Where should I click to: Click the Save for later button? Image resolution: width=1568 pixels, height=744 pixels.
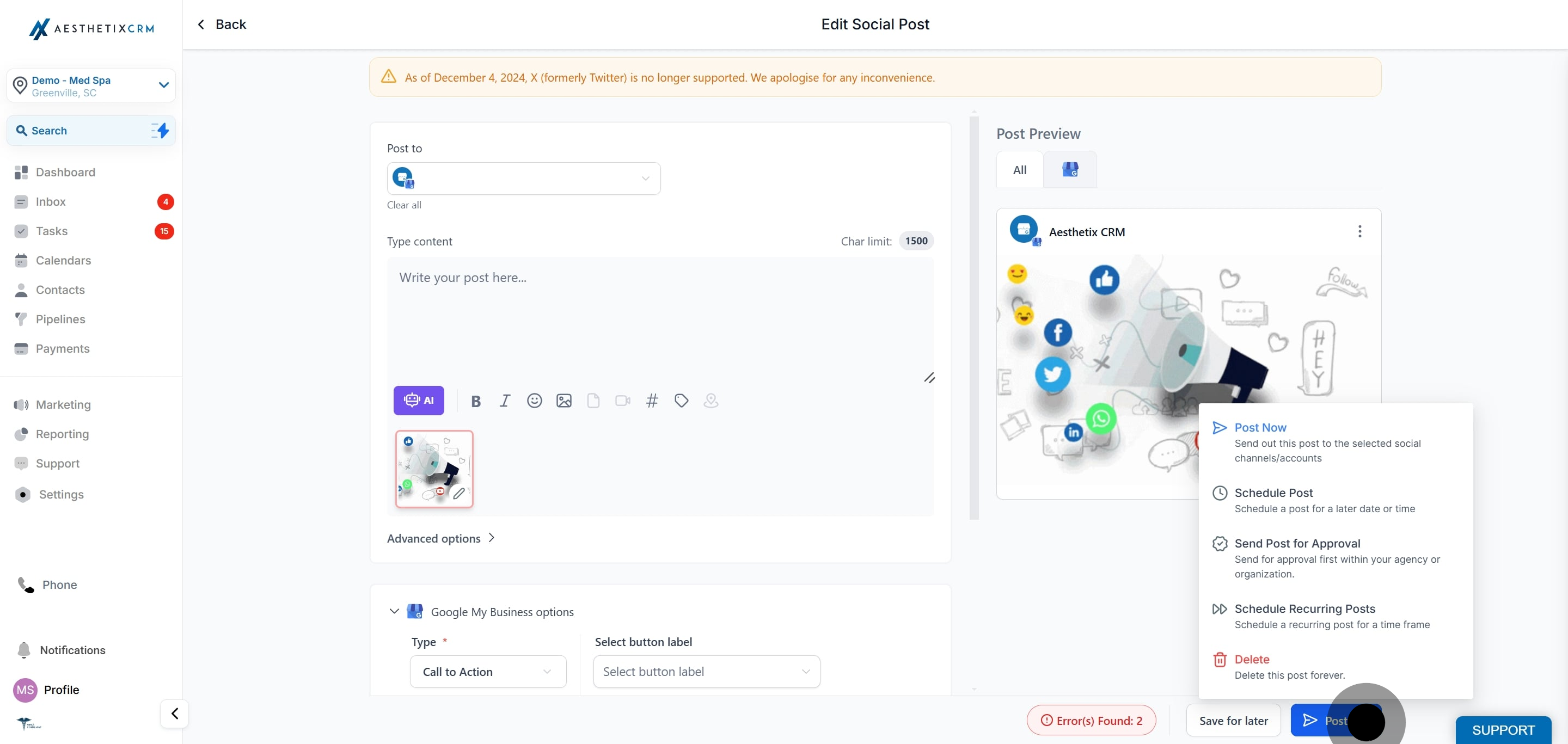(1233, 721)
